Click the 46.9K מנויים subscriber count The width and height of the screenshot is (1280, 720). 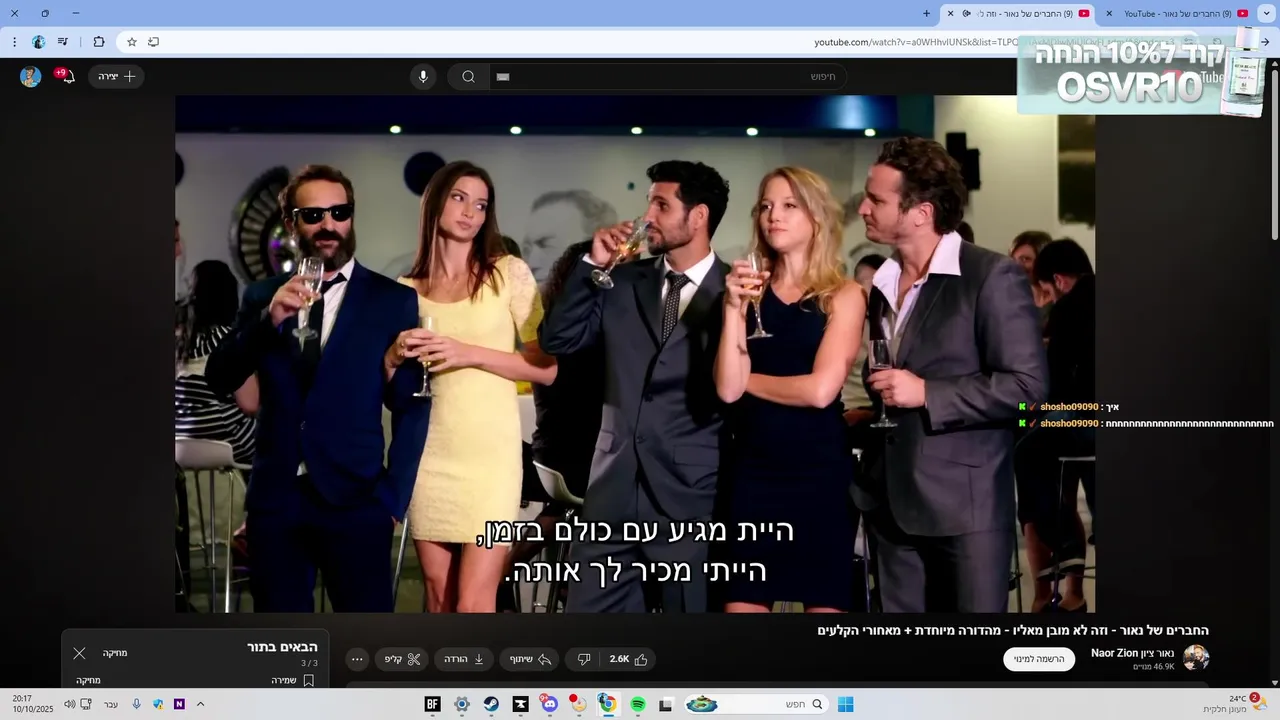click(x=1154, y=667)
